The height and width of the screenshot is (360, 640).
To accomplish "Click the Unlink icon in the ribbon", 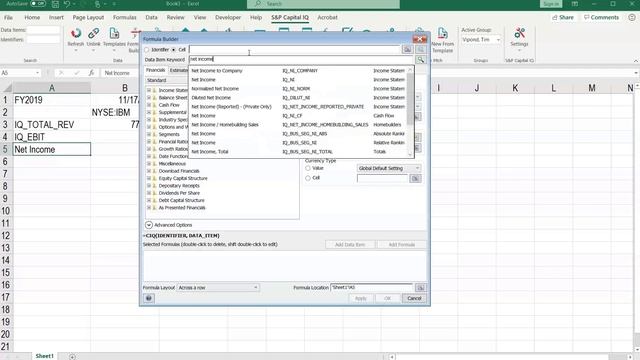I will click(93, 33).
